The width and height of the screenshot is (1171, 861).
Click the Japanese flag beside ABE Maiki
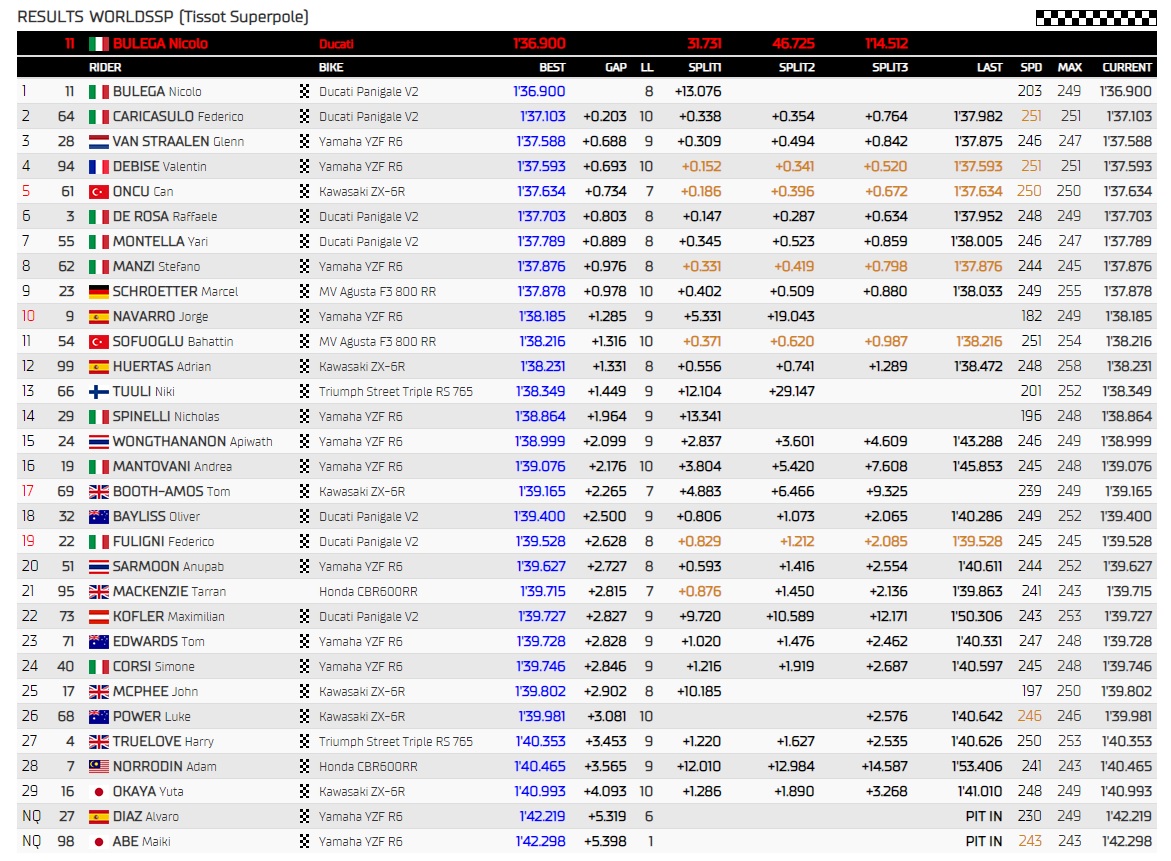point(99,842)
